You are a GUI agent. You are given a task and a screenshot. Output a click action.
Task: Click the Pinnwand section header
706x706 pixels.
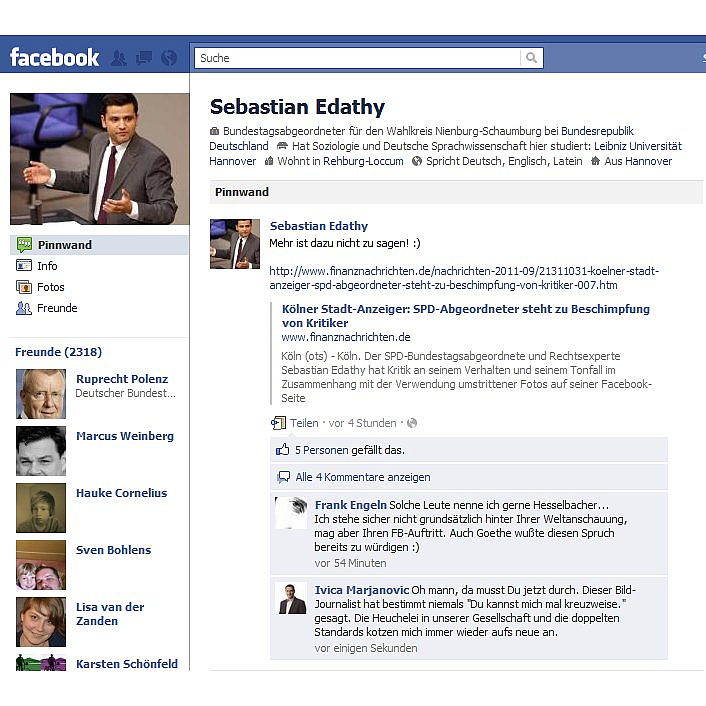coord(456,192)
